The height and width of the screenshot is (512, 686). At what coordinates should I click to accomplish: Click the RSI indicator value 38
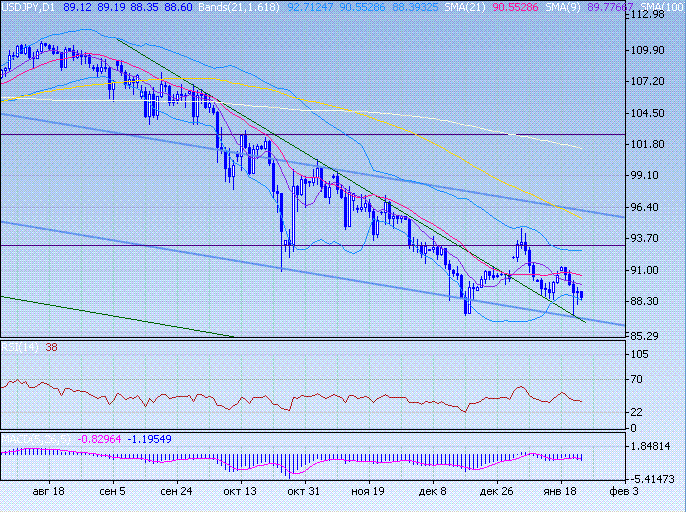coord(49,347)
